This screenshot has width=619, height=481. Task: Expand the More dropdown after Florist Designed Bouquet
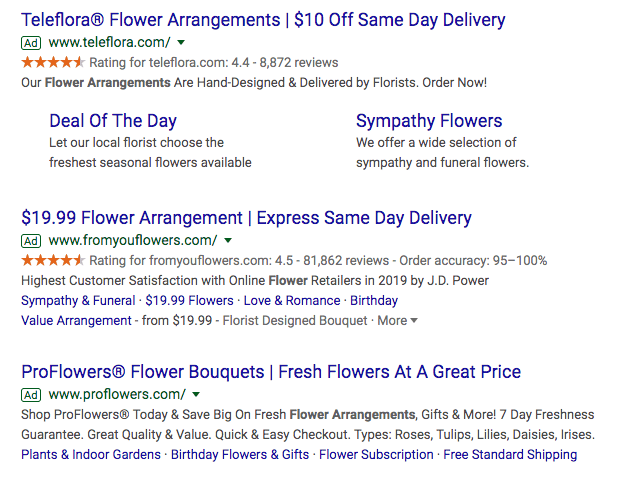point(397,321)
